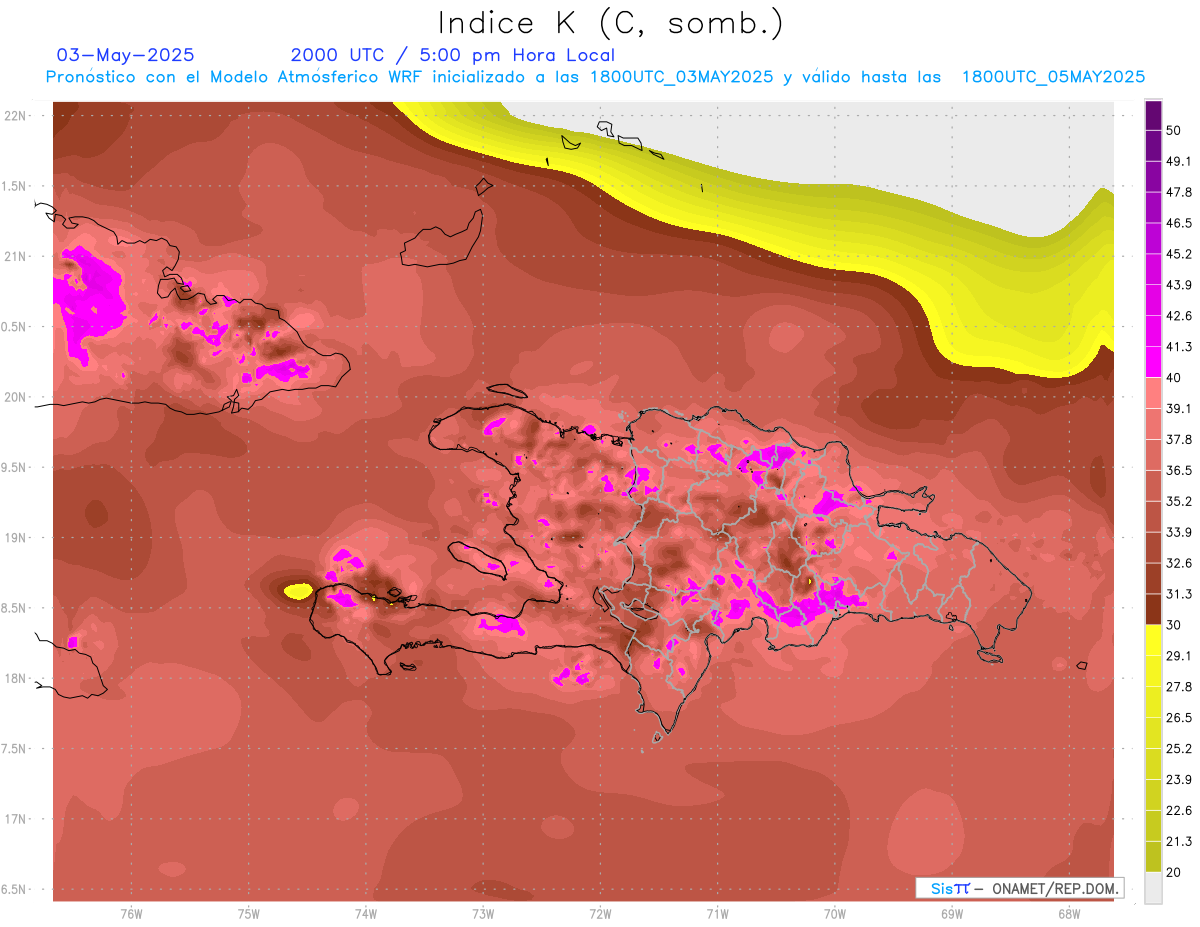This screenshot has width=1200, height=927.
Task: Click the 73W longitude label
Action: point(483,914)
